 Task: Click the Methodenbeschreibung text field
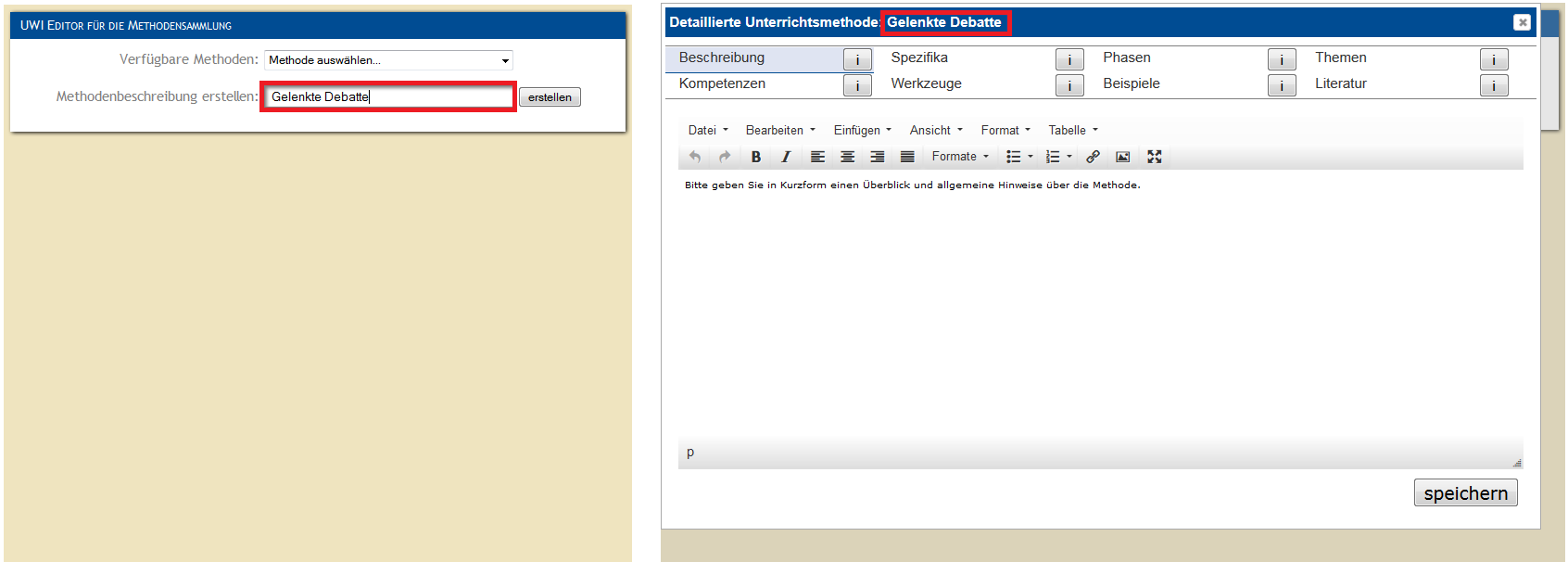388,97
